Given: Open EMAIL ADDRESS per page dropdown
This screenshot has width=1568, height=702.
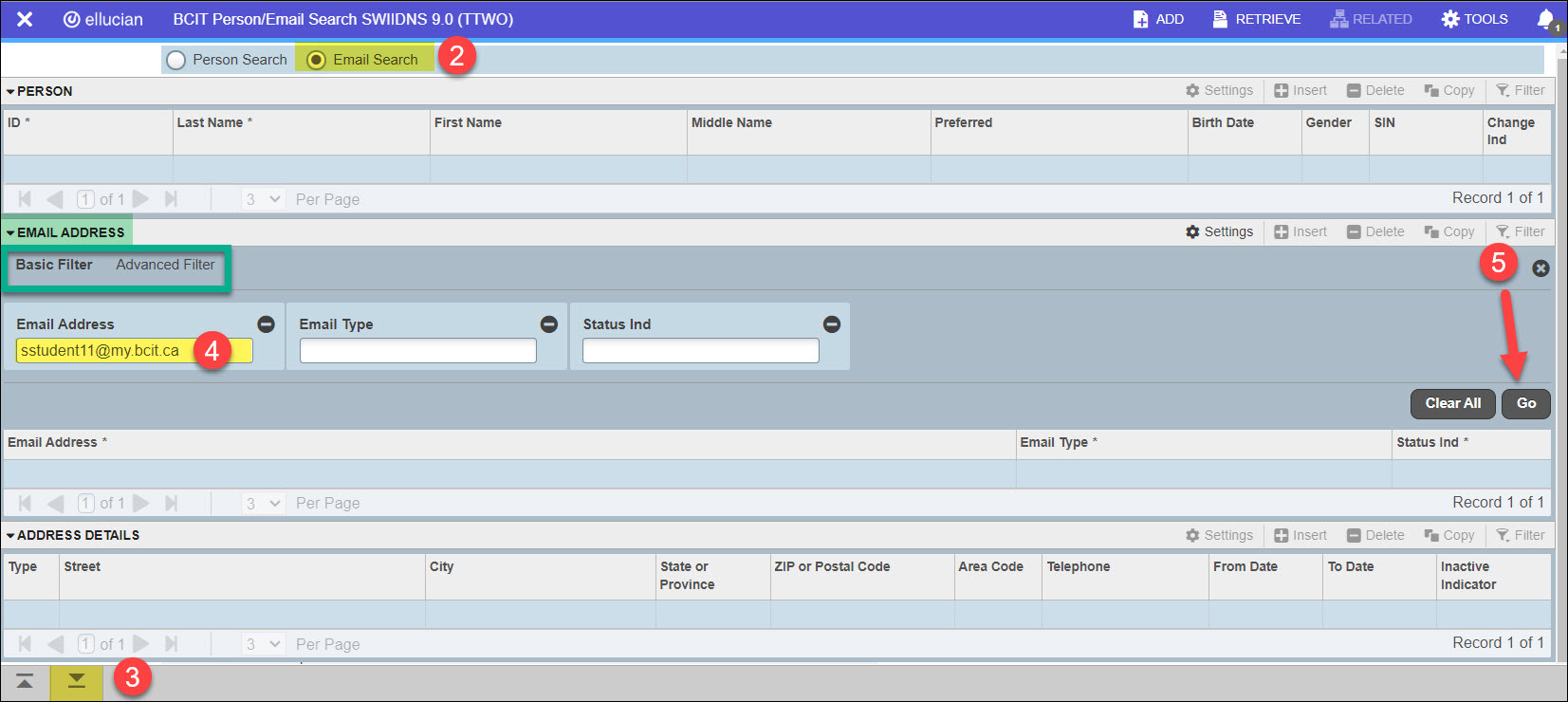Looking at the screenshot, I should [263, 503].
